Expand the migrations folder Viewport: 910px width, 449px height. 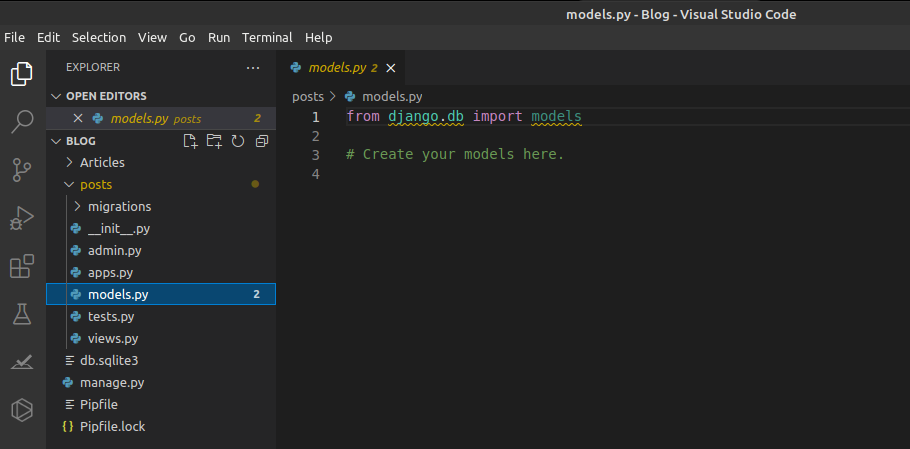coord(77,207)
